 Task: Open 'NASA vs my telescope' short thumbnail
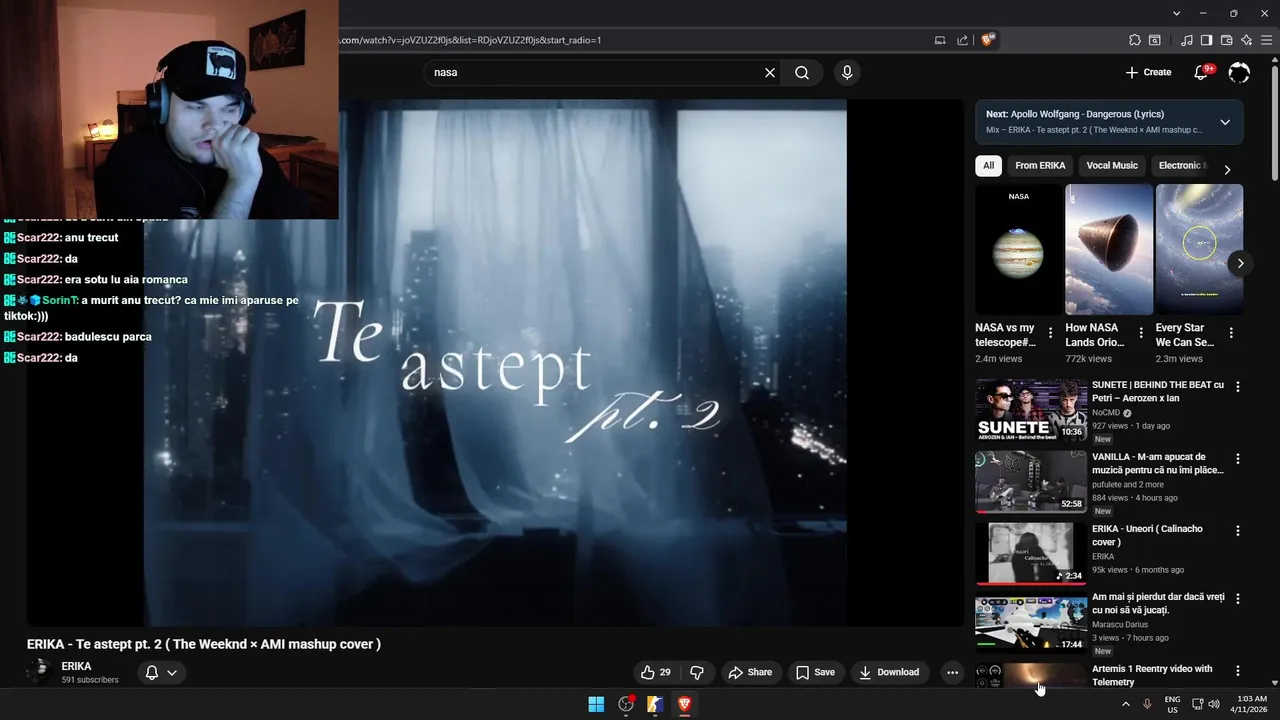[x=1019, y=249]
